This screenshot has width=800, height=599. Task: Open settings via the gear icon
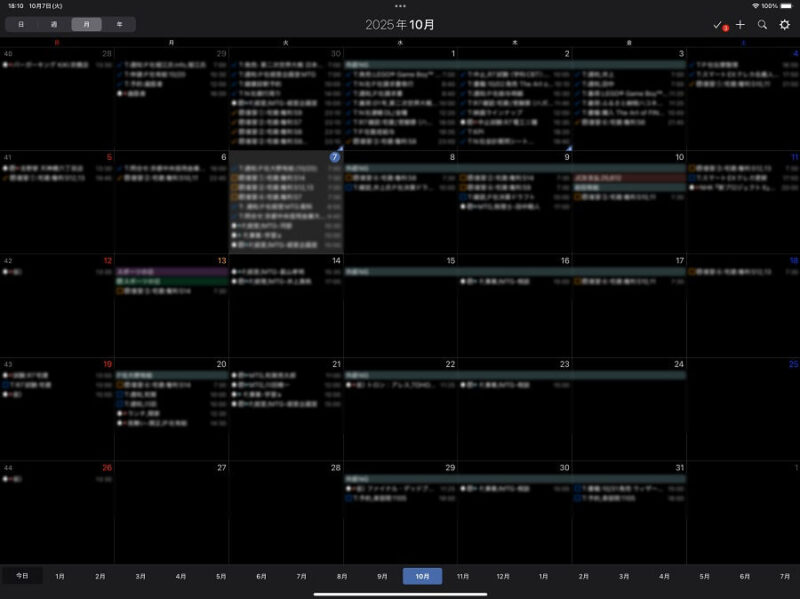[784, 25]
